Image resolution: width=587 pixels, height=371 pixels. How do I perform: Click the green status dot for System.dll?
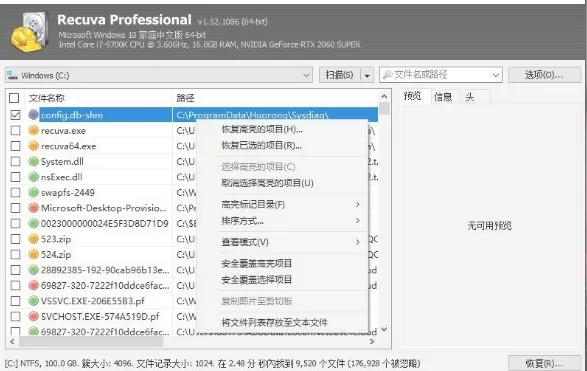(33, 161)
